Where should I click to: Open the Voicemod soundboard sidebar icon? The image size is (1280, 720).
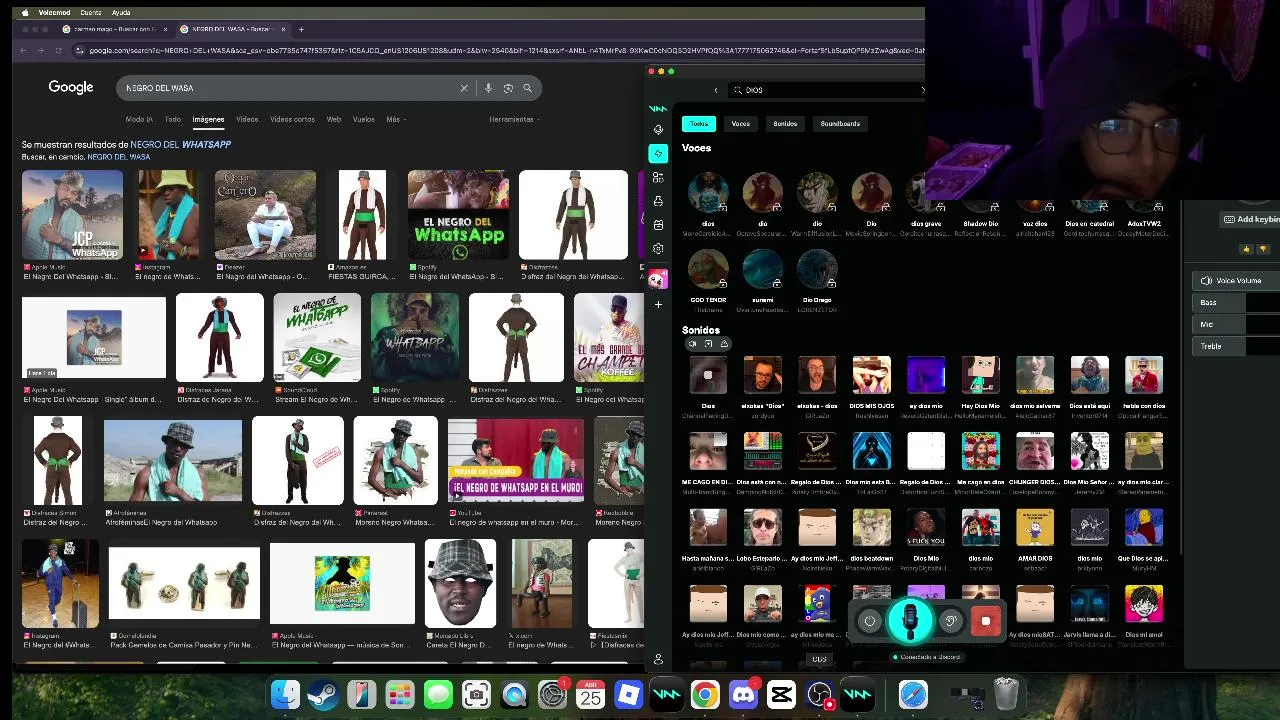click(657, 177)
